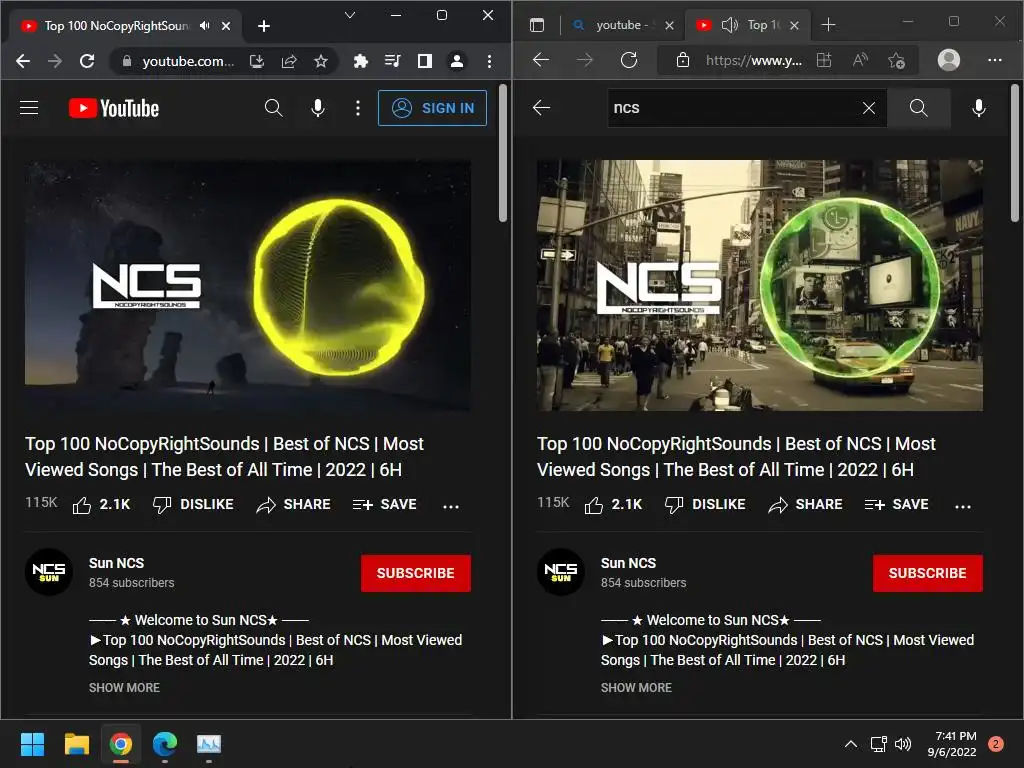Open YouTube settings three-dot menu in Chrome window
Viewport: 1024px width, 768px height.
[x=357, y=108]
